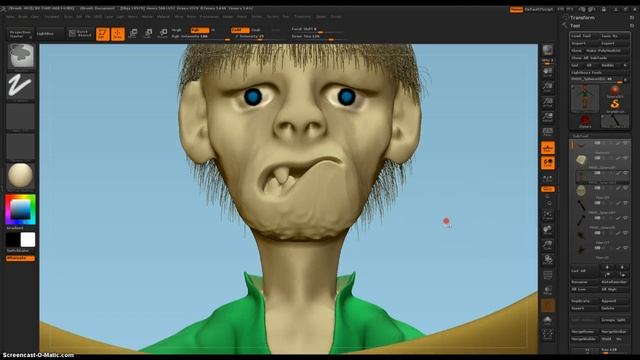Open the stroke type selector
The height and width of the screenshot is (360, 640).
pos(20,86)
